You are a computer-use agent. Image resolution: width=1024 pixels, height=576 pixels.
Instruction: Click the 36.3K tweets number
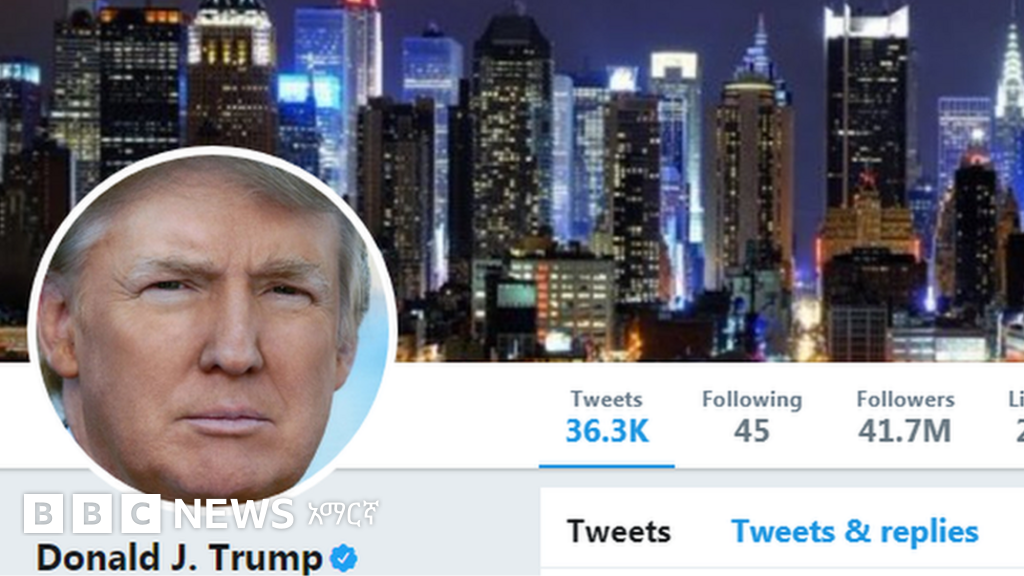607,431
